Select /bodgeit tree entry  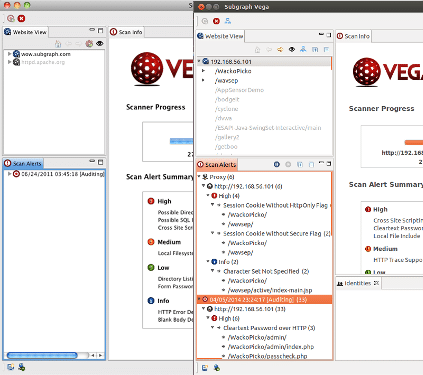pos(227,99)
